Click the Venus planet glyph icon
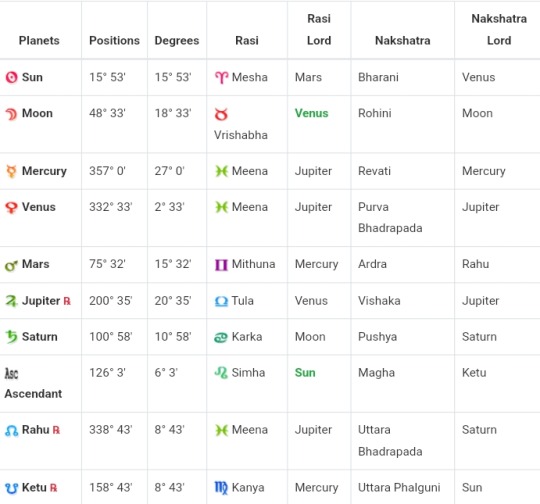540x504 pixels. point(11,207)
